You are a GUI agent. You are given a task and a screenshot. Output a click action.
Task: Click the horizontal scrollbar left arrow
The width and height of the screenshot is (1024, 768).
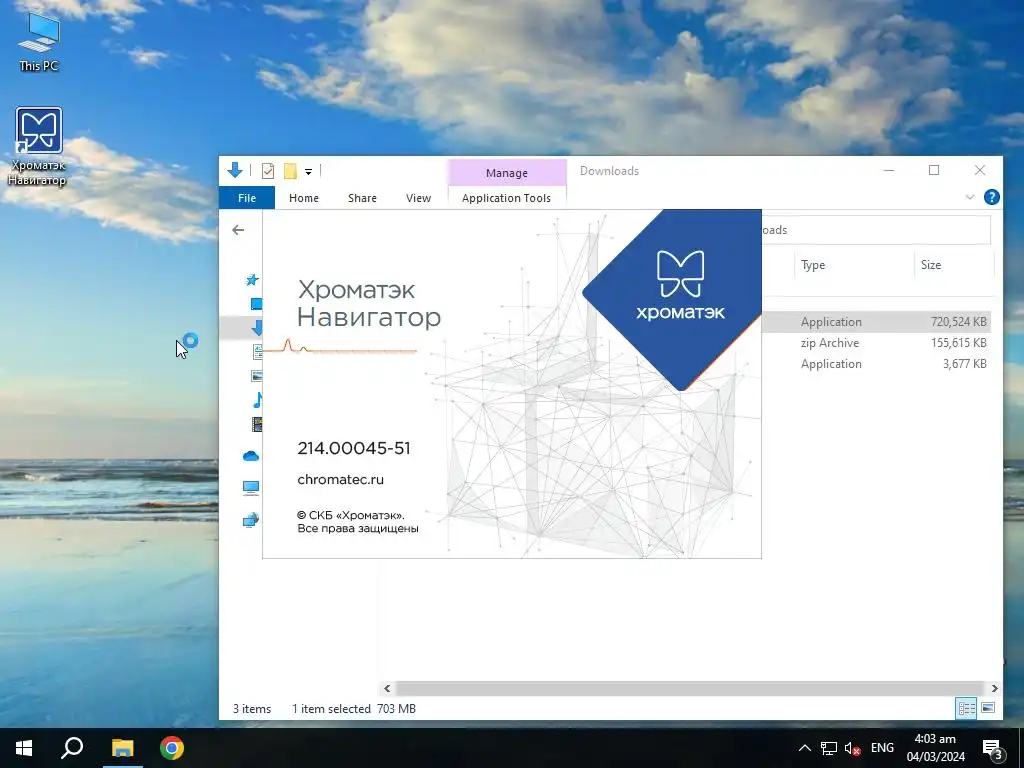(x=387, y=688)
